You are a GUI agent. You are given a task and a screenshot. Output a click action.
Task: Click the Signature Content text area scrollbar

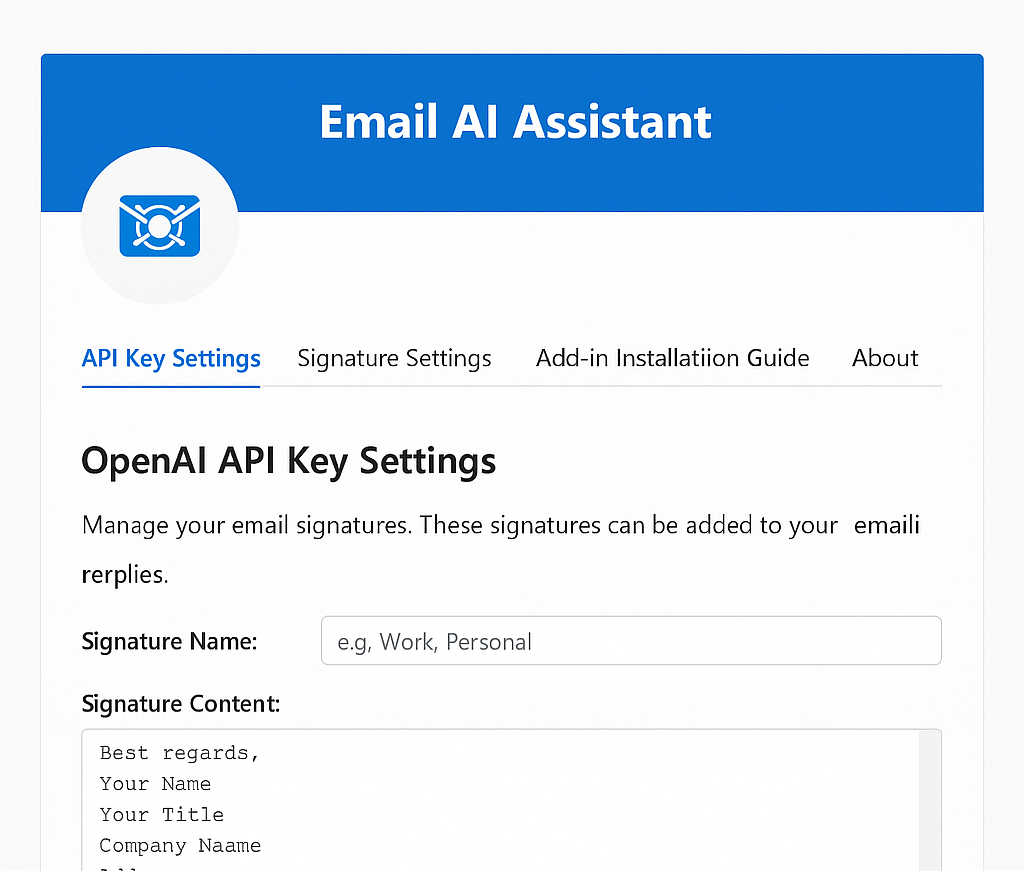pos(929,800)
